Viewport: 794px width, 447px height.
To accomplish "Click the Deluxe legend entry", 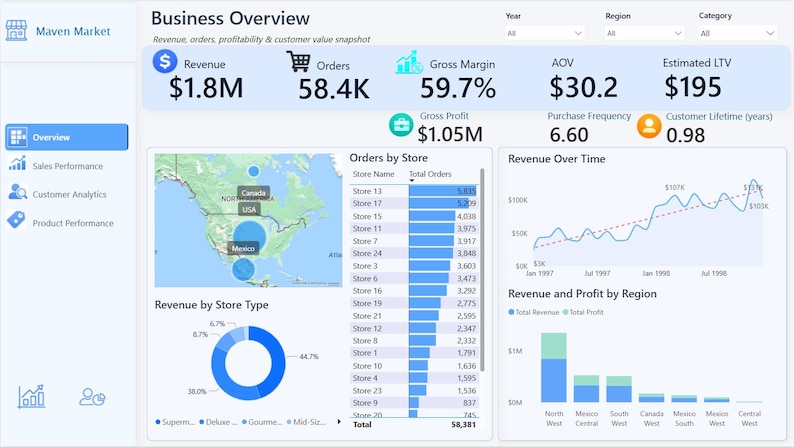I will pyautogui.click(x=218, y=422).
